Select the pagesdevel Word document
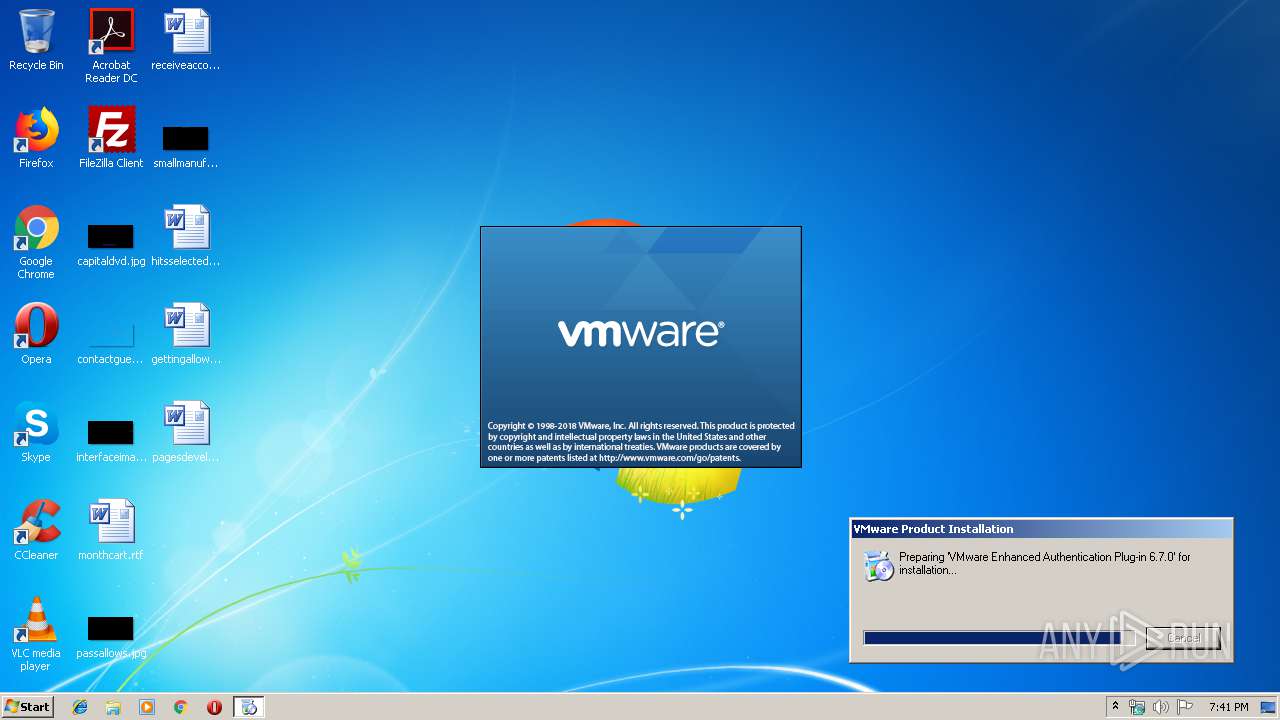This screenshot has width=1280, height=720. pos(186,433)
